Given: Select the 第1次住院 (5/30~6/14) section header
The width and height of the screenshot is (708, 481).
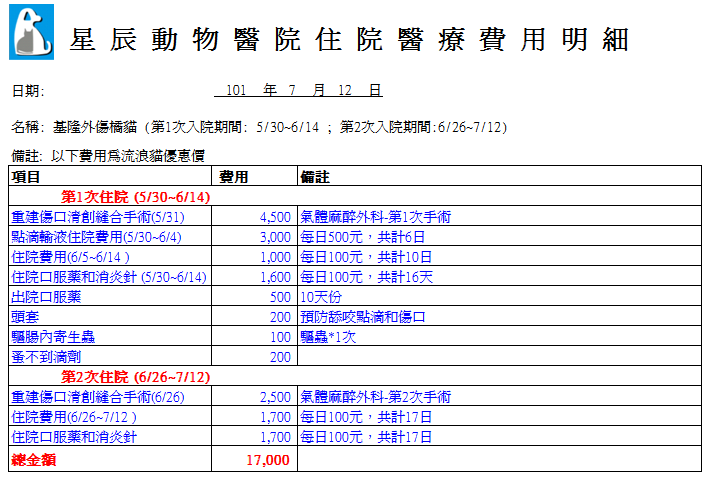Looking at the screenshot, I should coord(135,197).
